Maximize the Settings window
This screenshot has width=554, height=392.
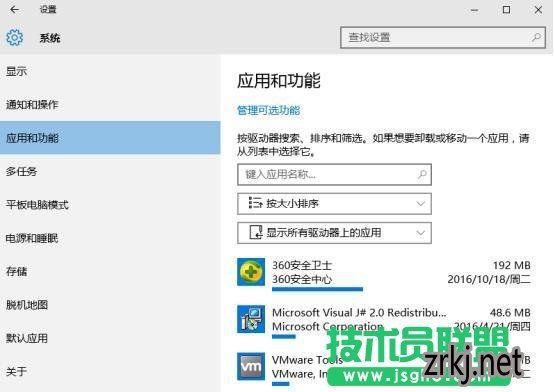pyautogui.click(x=506, y=10)
